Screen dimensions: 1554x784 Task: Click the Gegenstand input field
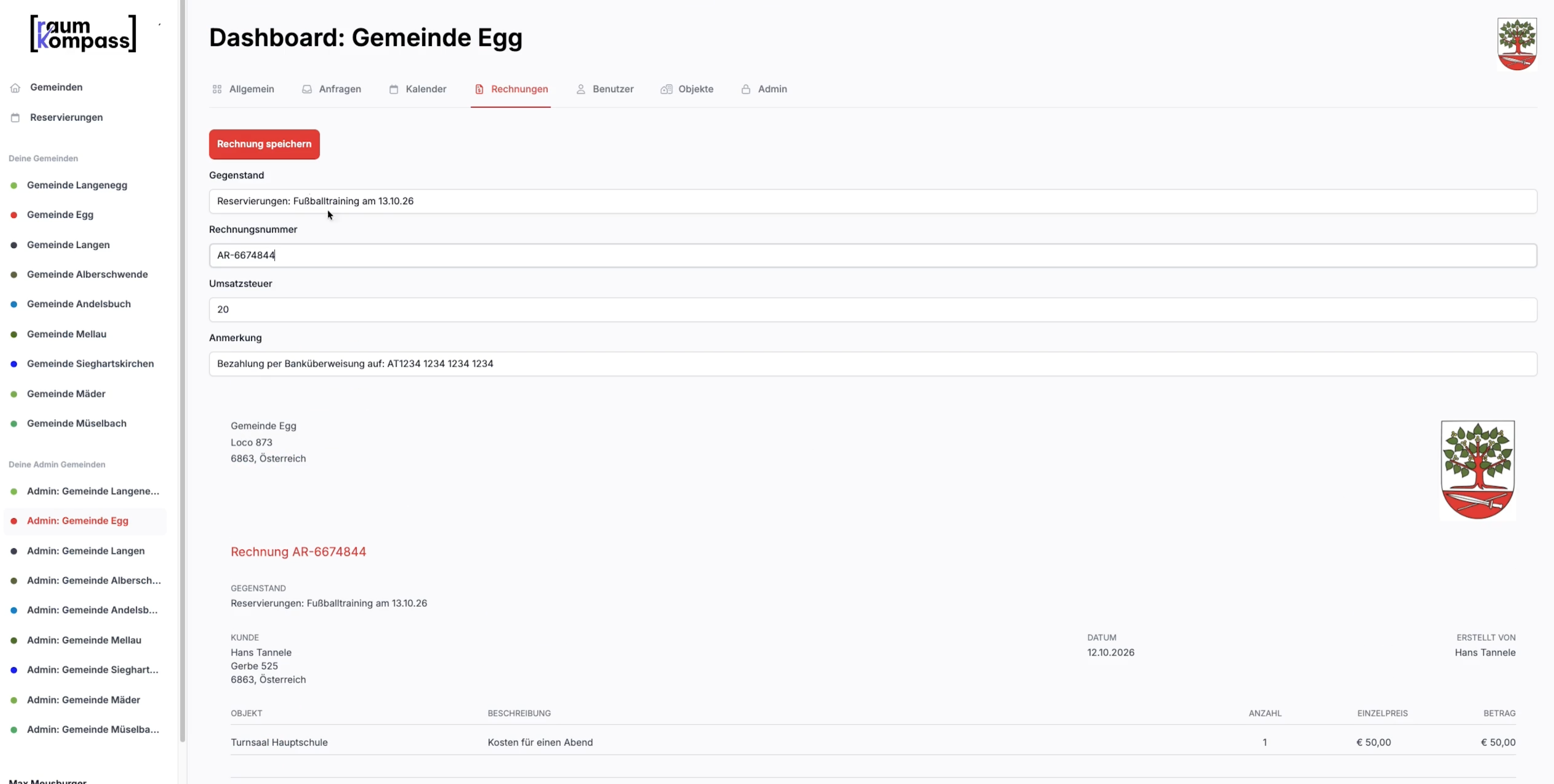(x=873, y=201)
